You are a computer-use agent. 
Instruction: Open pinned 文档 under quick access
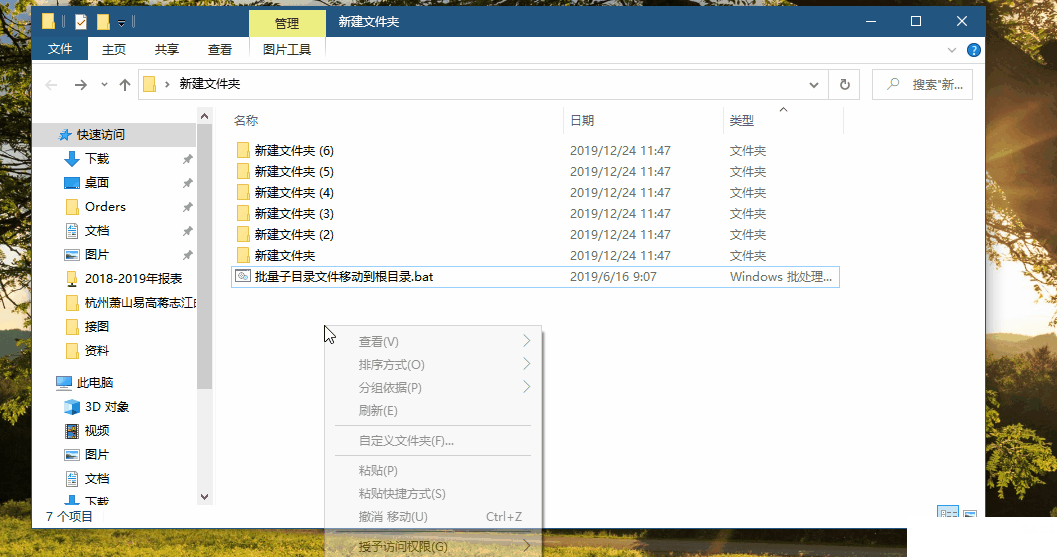[97, 231]
